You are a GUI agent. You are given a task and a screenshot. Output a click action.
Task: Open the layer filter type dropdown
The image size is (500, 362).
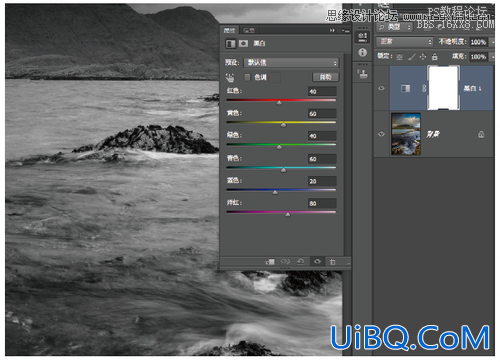(395, 27)
